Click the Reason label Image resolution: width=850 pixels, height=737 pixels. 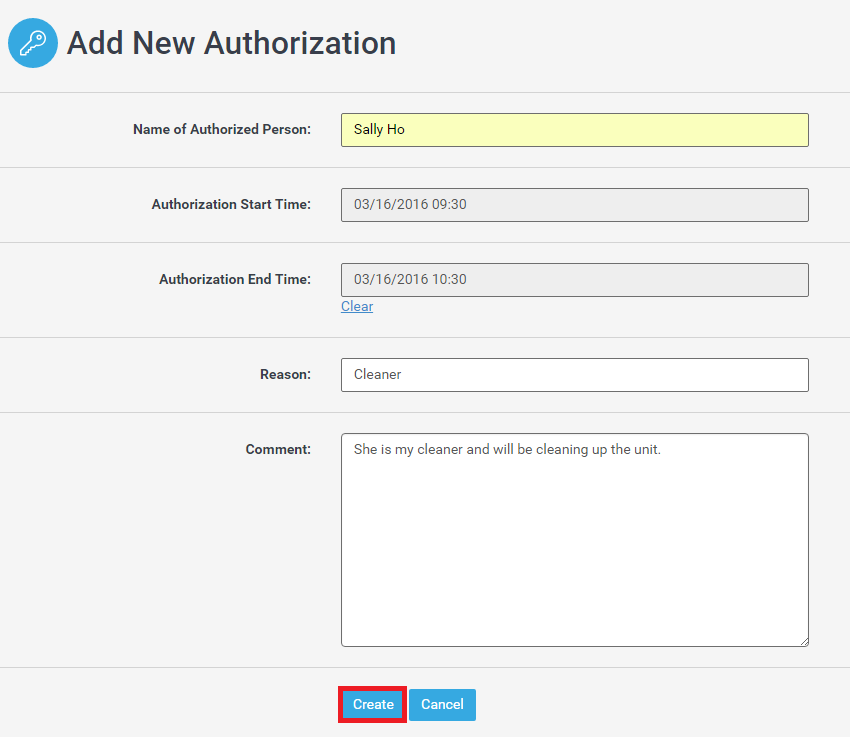[x=285, y=375]
